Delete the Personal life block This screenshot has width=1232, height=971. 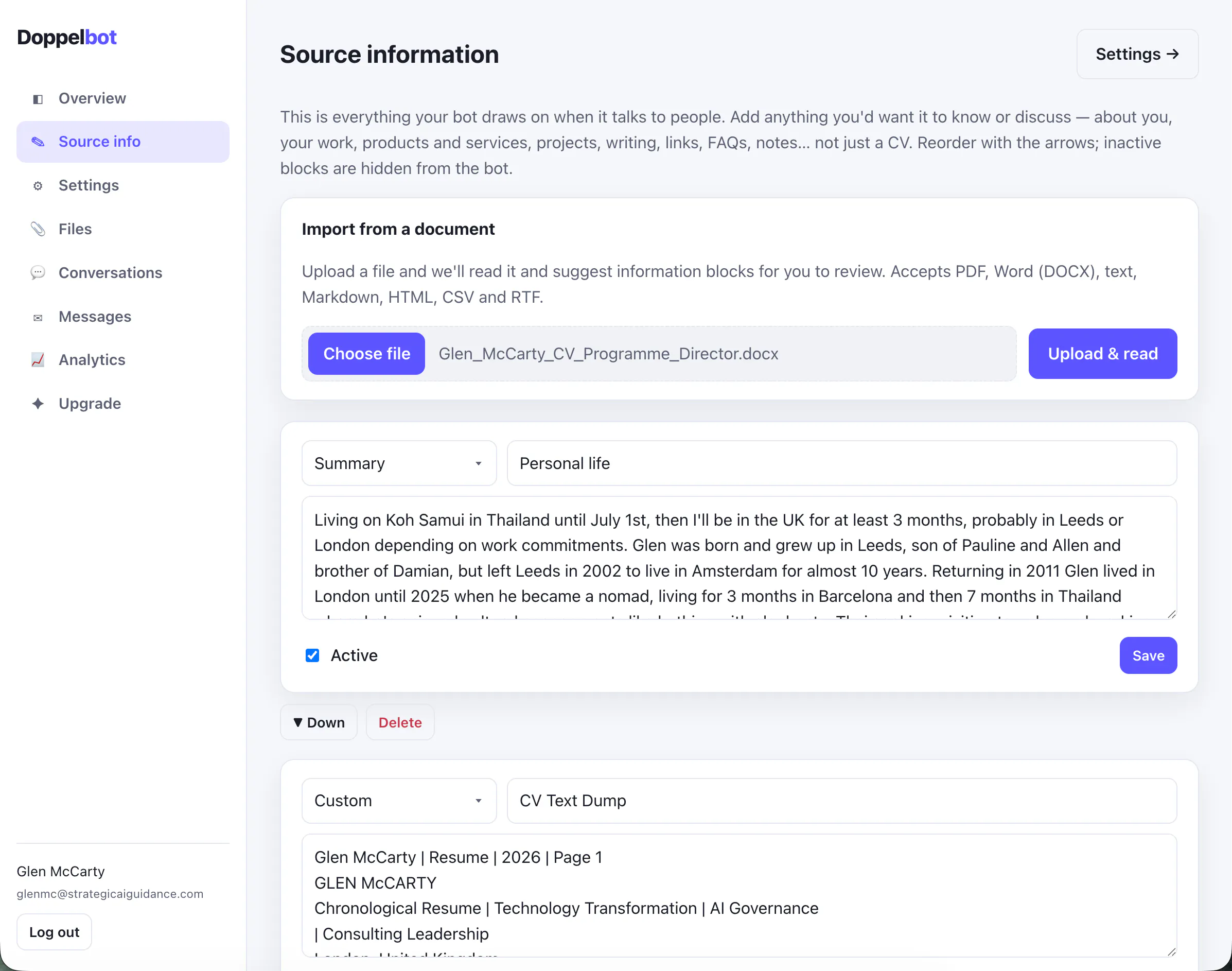[x=400, y=722]
